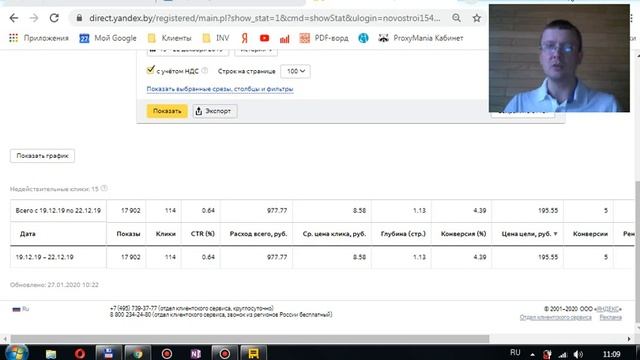Click the CTR (%) column header
Image resolution: width=640 pixels, height=360 pixels.
pyautogui.click(x=202, y=234)
